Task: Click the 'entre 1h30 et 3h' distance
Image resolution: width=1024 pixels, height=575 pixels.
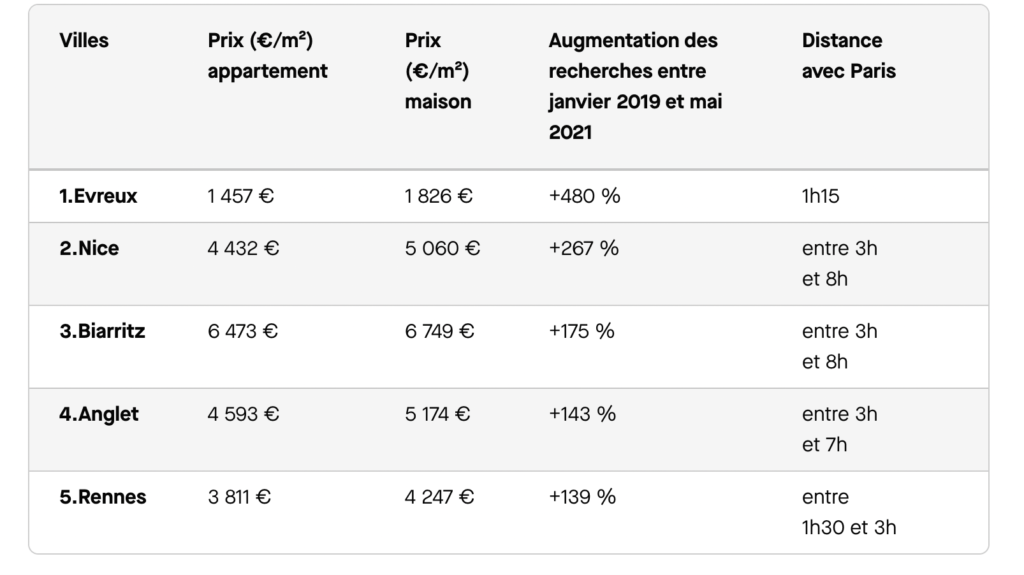Action: click(848, 512)
